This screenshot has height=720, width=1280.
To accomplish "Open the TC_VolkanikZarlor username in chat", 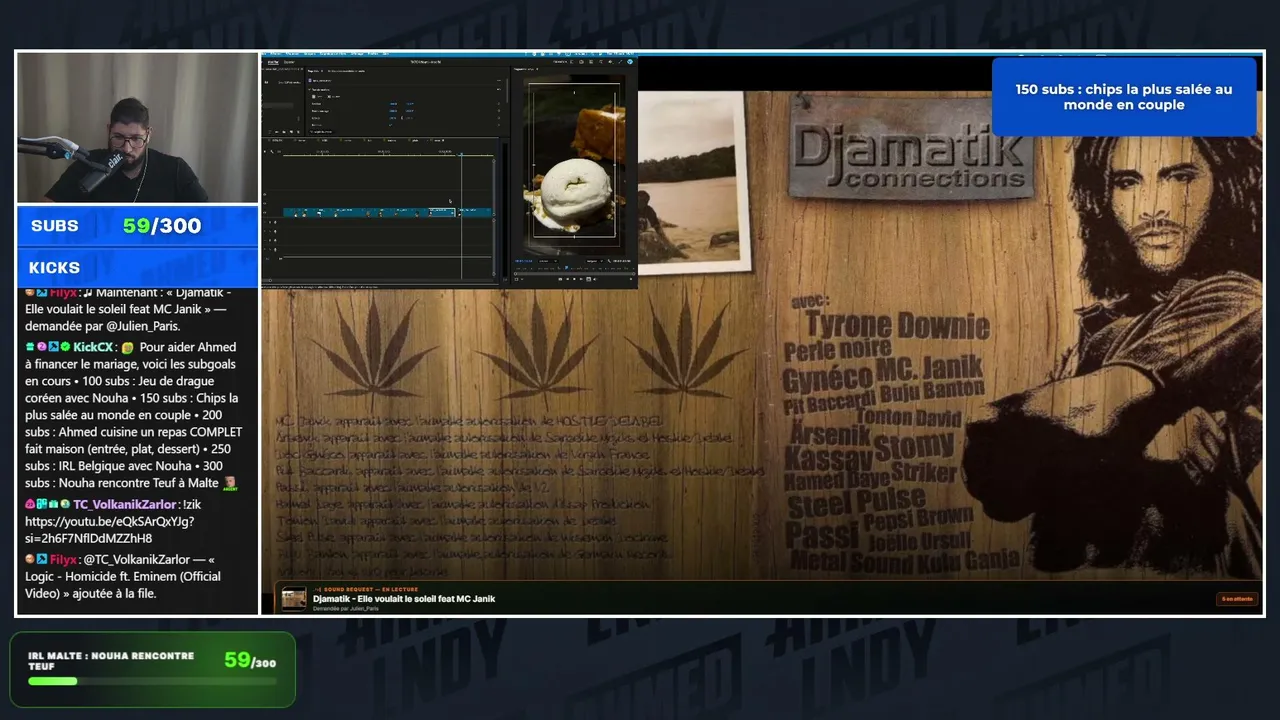I will (x=124, y=504).
